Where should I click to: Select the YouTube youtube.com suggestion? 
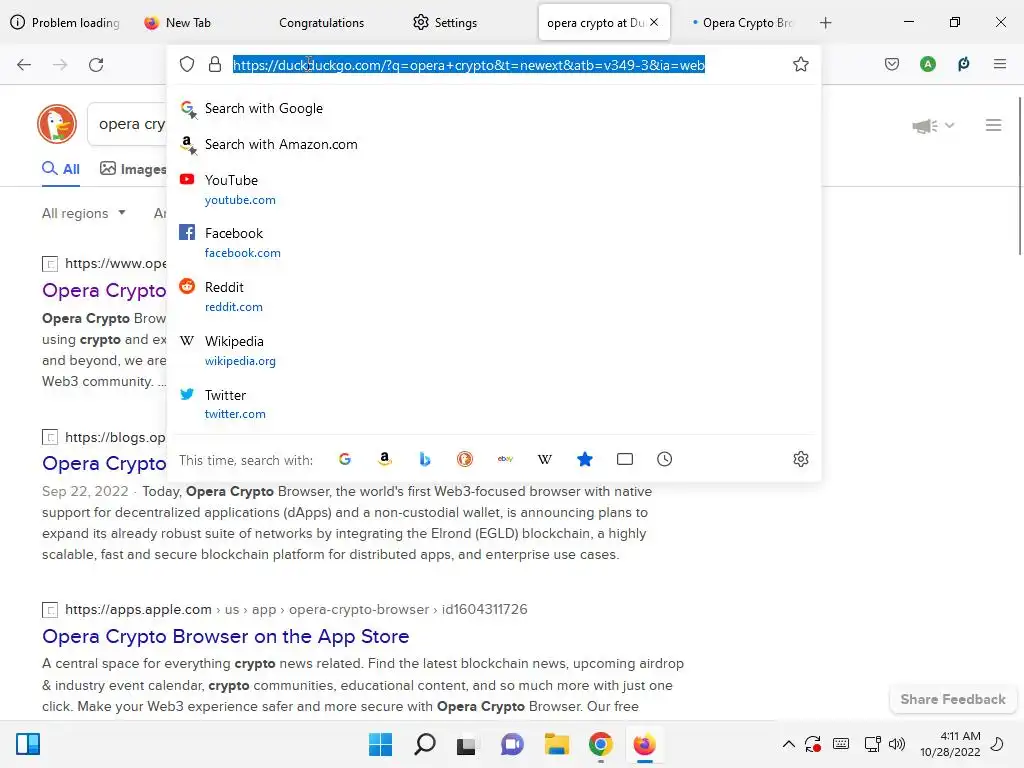point(494,189)
